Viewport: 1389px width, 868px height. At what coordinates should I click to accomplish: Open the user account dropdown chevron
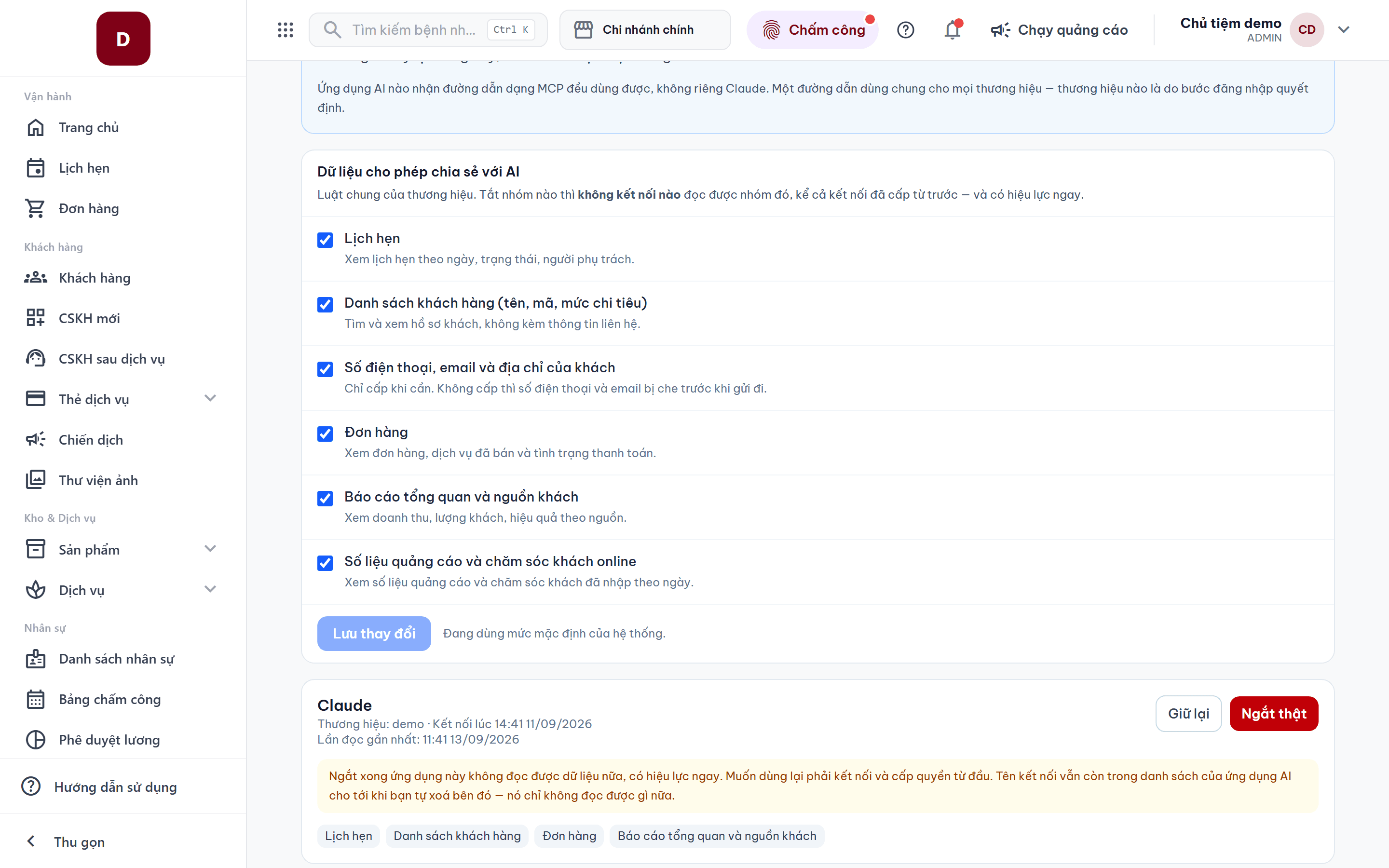(1343, 30)
